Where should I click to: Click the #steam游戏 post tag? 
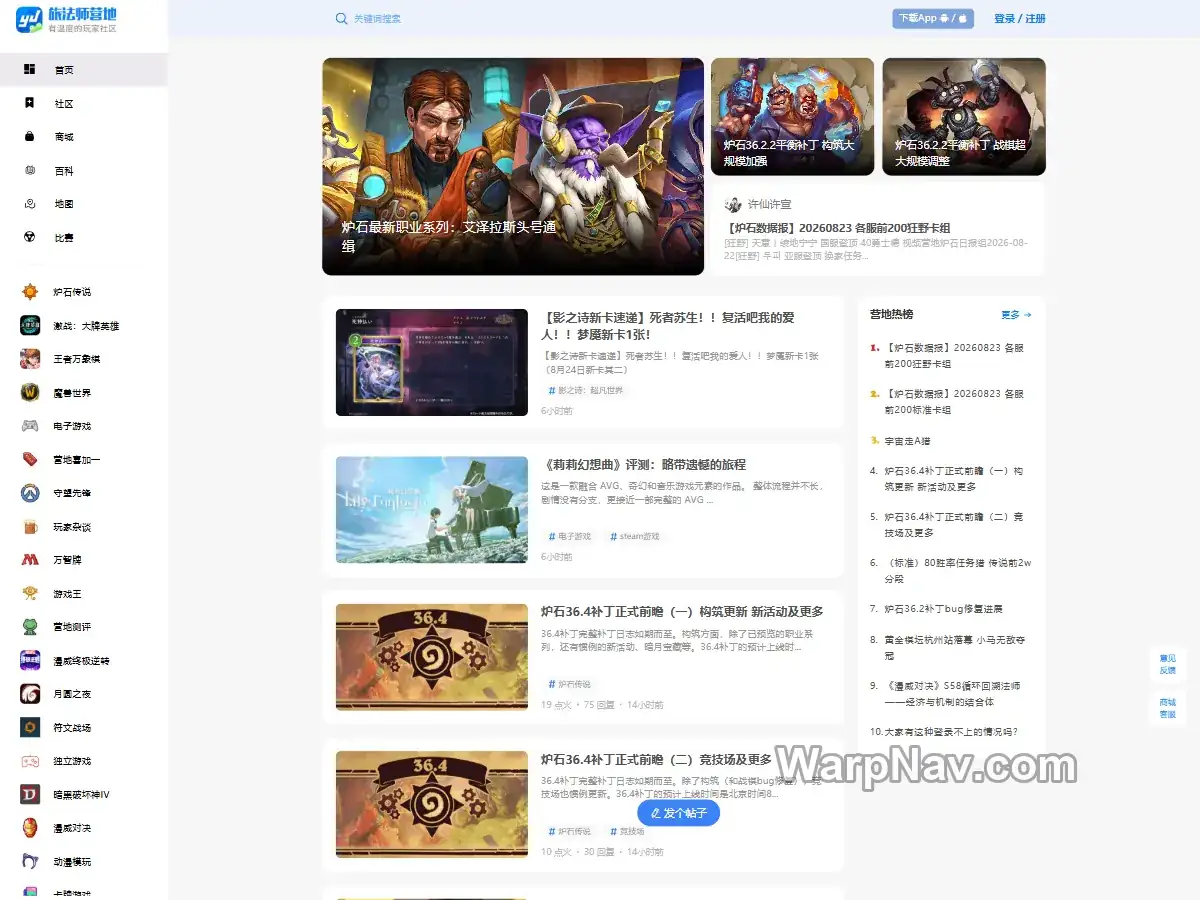tap(635, 536)
